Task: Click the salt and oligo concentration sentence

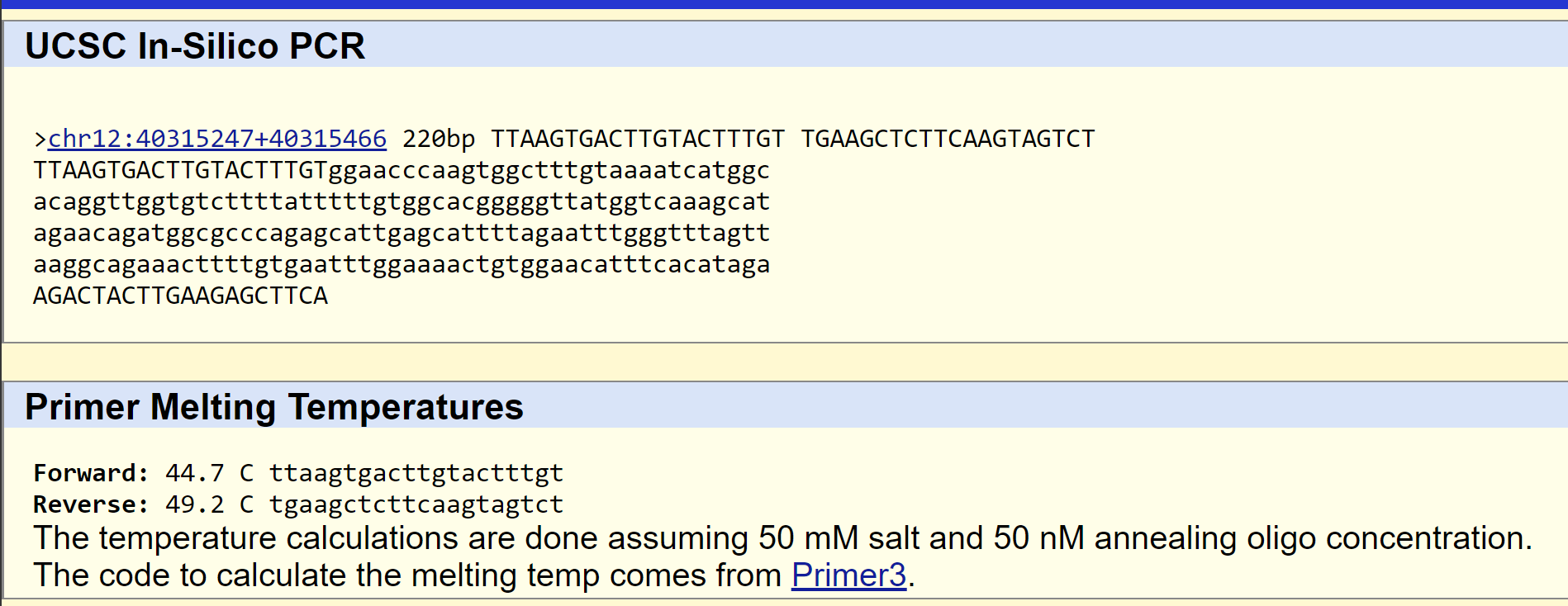Action: tap(782, 538)
